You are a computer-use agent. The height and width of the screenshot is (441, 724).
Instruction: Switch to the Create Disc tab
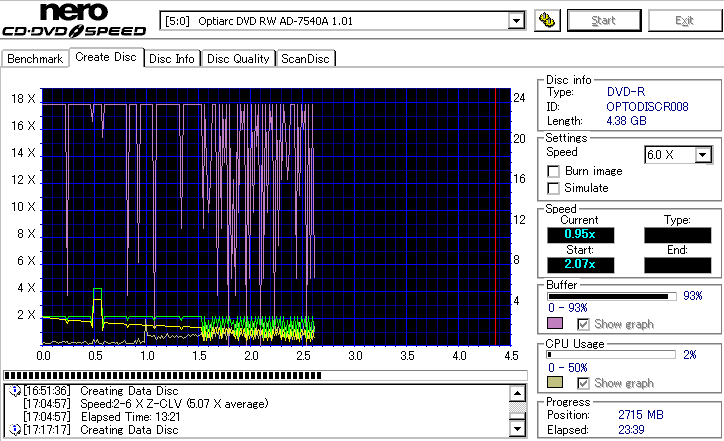pos(106,57)
